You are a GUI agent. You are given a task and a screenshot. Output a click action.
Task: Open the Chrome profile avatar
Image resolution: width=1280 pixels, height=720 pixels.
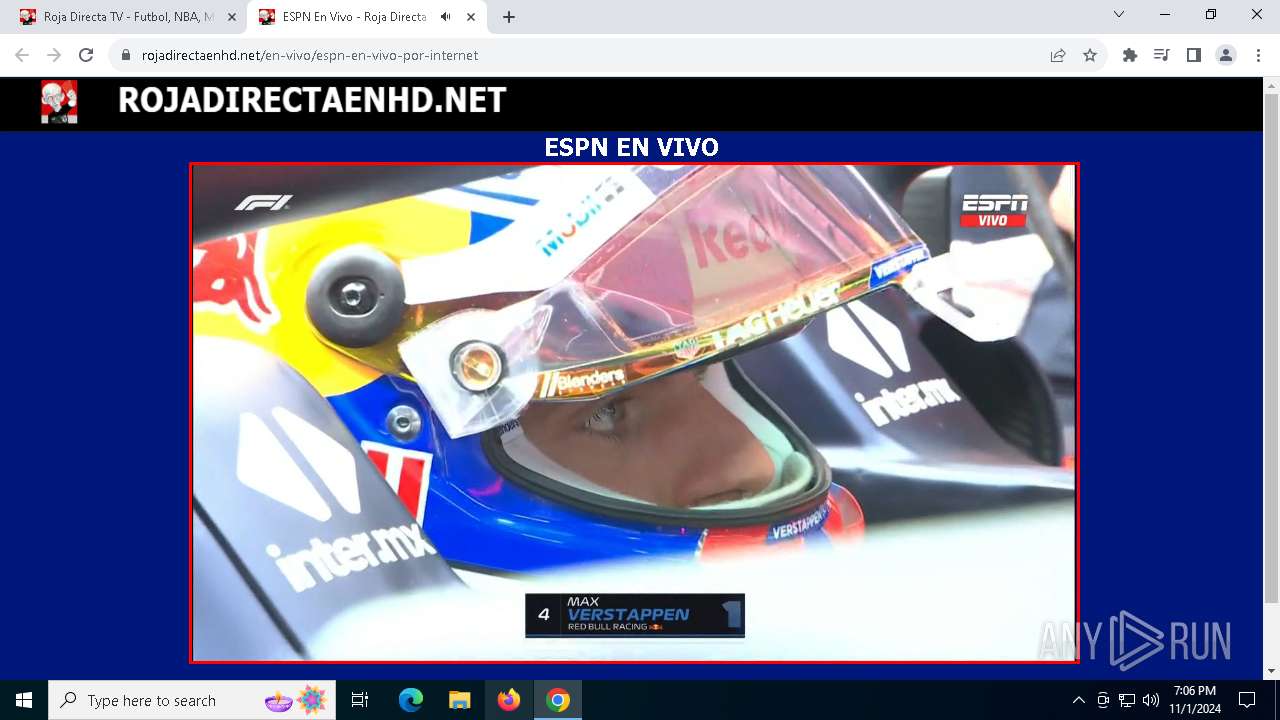pos(1226,56)
